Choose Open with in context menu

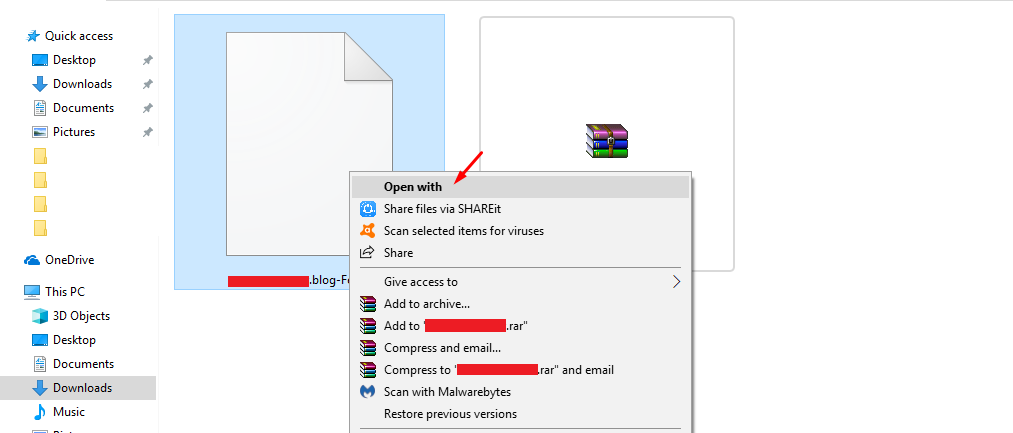[x=520, y=187]
